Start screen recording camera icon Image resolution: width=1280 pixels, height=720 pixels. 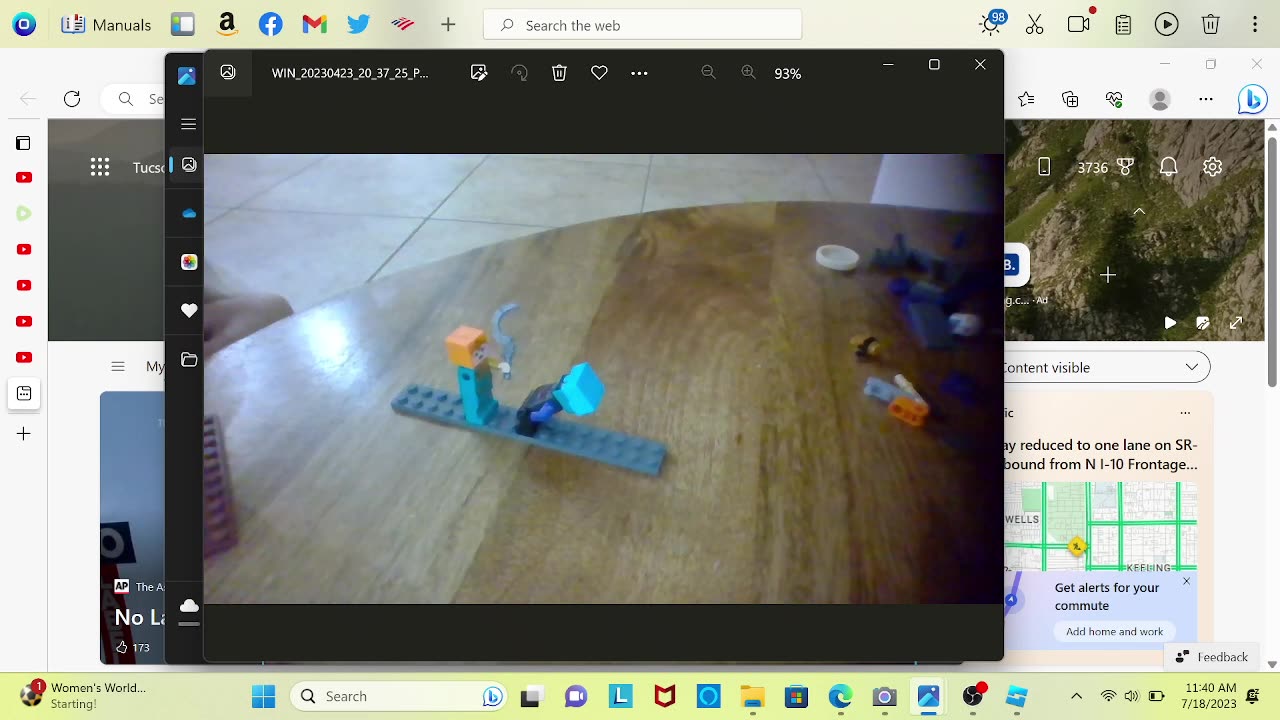coord(1079,24)
